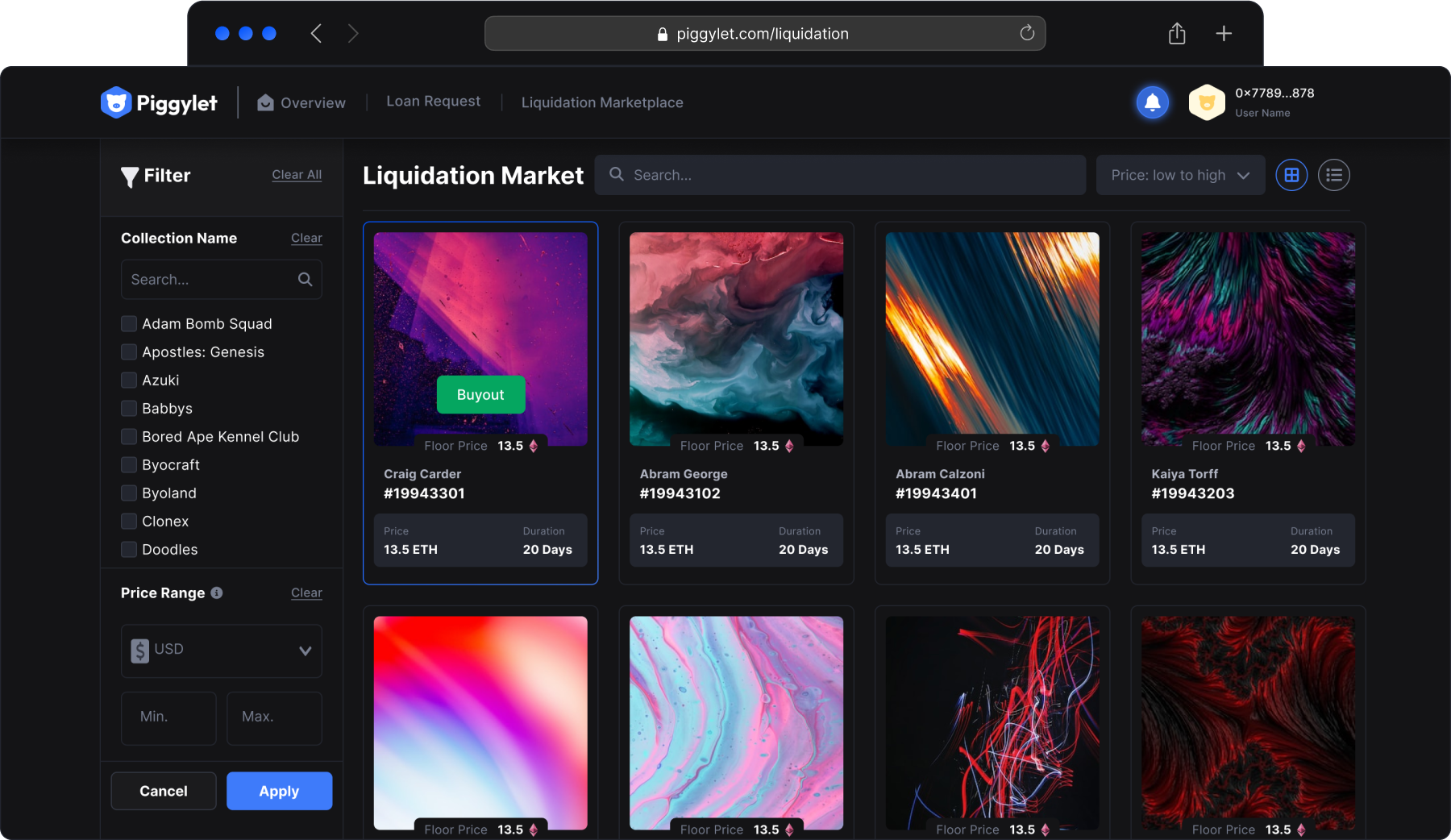Click wallet address 0×7789...878
The image size is (1451, 840).
tap(1274, 93)
